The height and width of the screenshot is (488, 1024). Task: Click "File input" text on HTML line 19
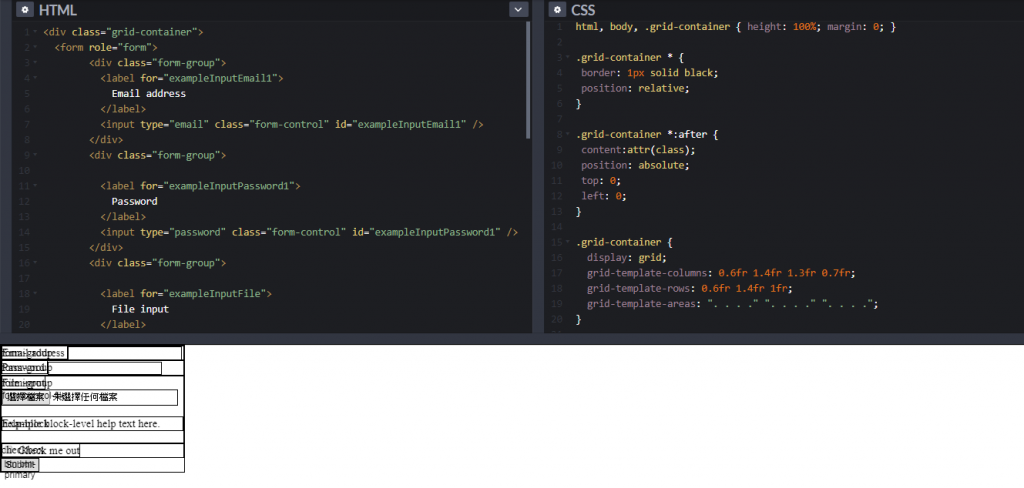(x=140, y=309)
